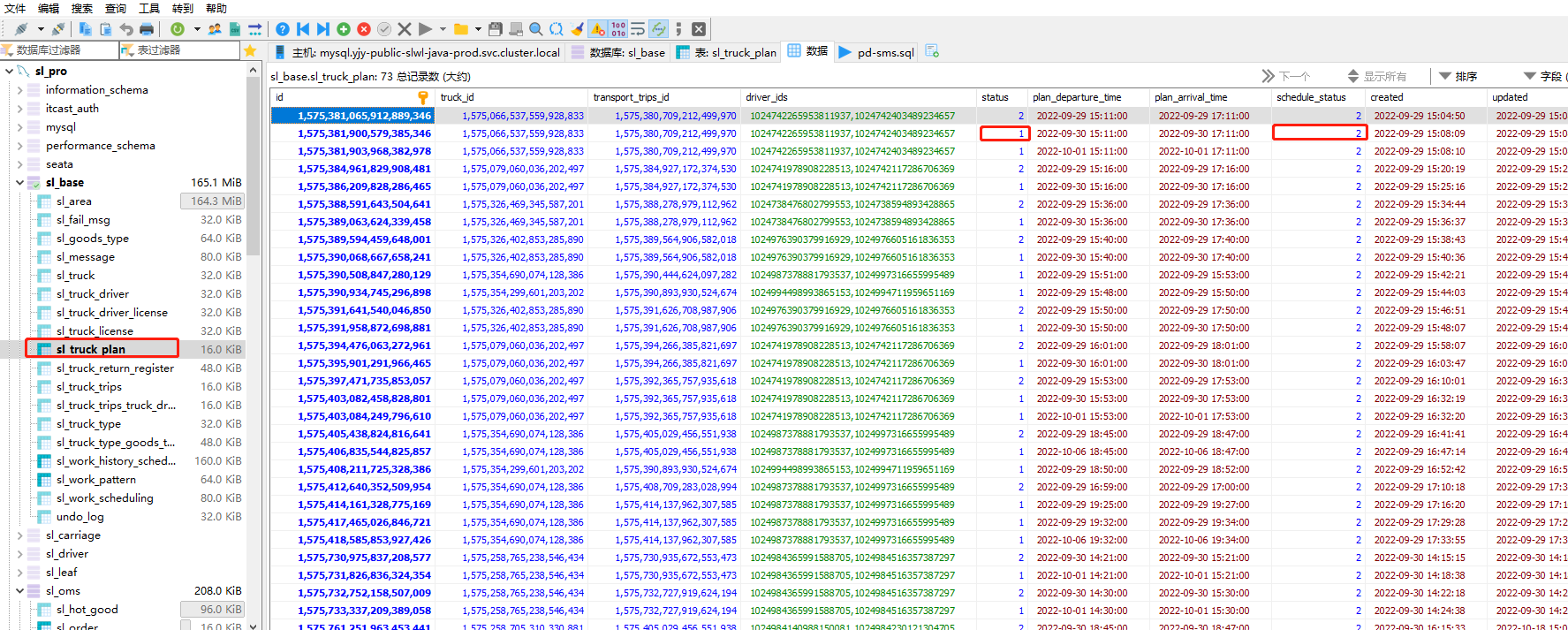The image size is (1568, 630).
Task: Click the tree panel scroll down arrow
Action: coord(254,625)
